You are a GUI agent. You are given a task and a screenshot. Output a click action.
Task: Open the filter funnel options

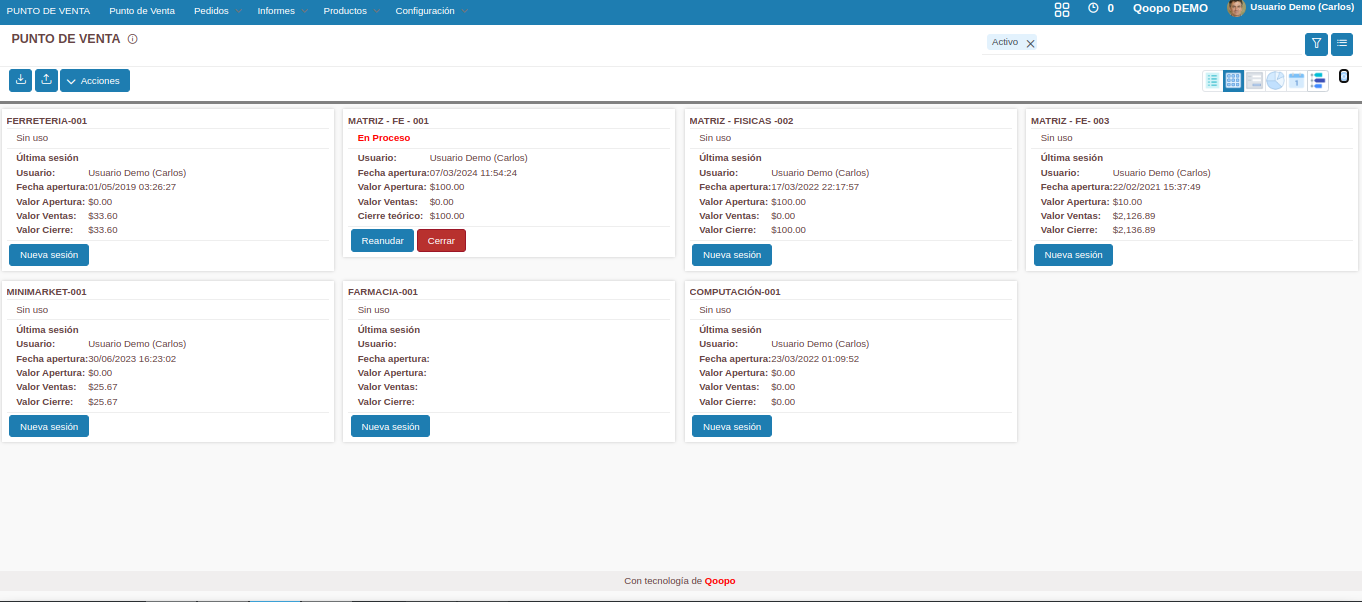(x=1316, y=43)
